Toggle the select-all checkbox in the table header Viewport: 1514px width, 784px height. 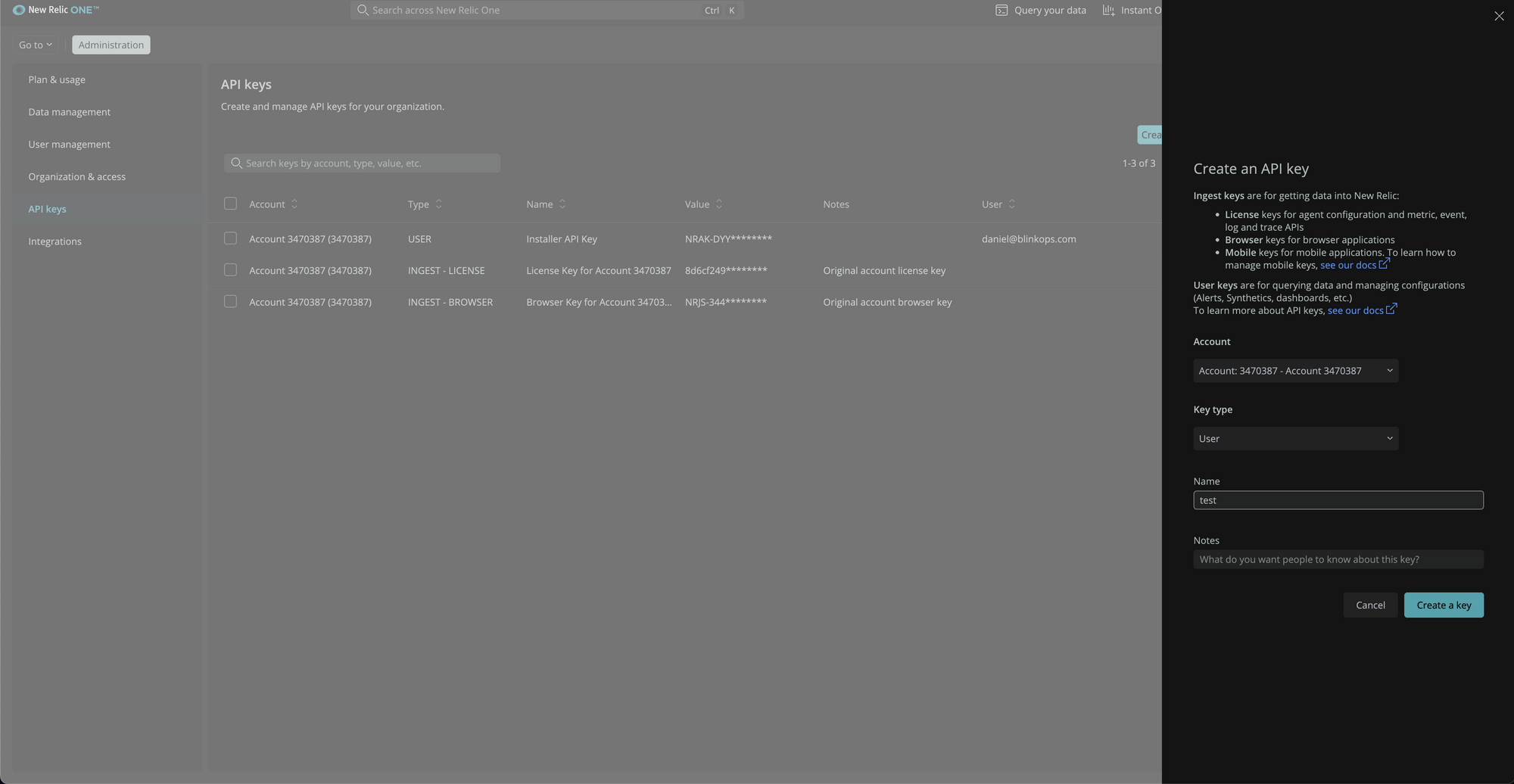tap(230, 204)
